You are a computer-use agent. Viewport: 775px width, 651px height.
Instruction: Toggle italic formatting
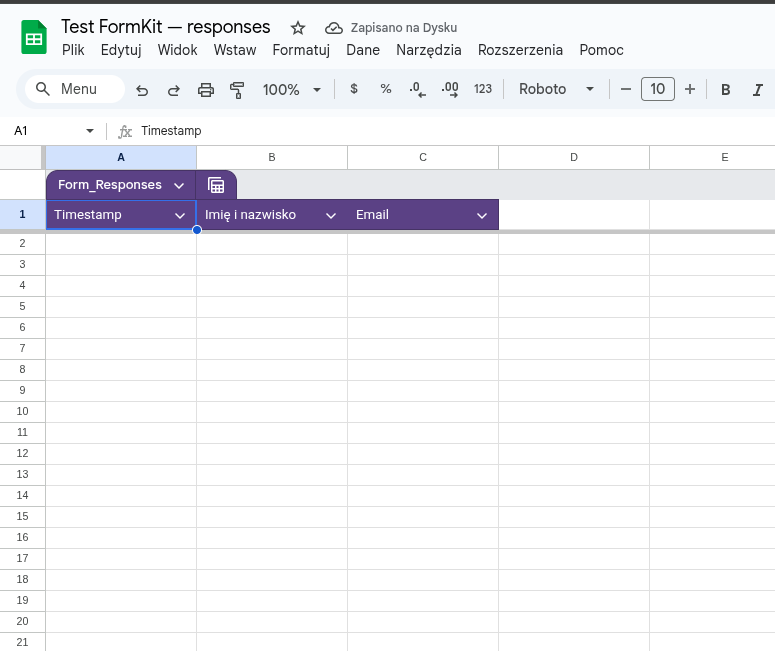(x=758, y=90)
